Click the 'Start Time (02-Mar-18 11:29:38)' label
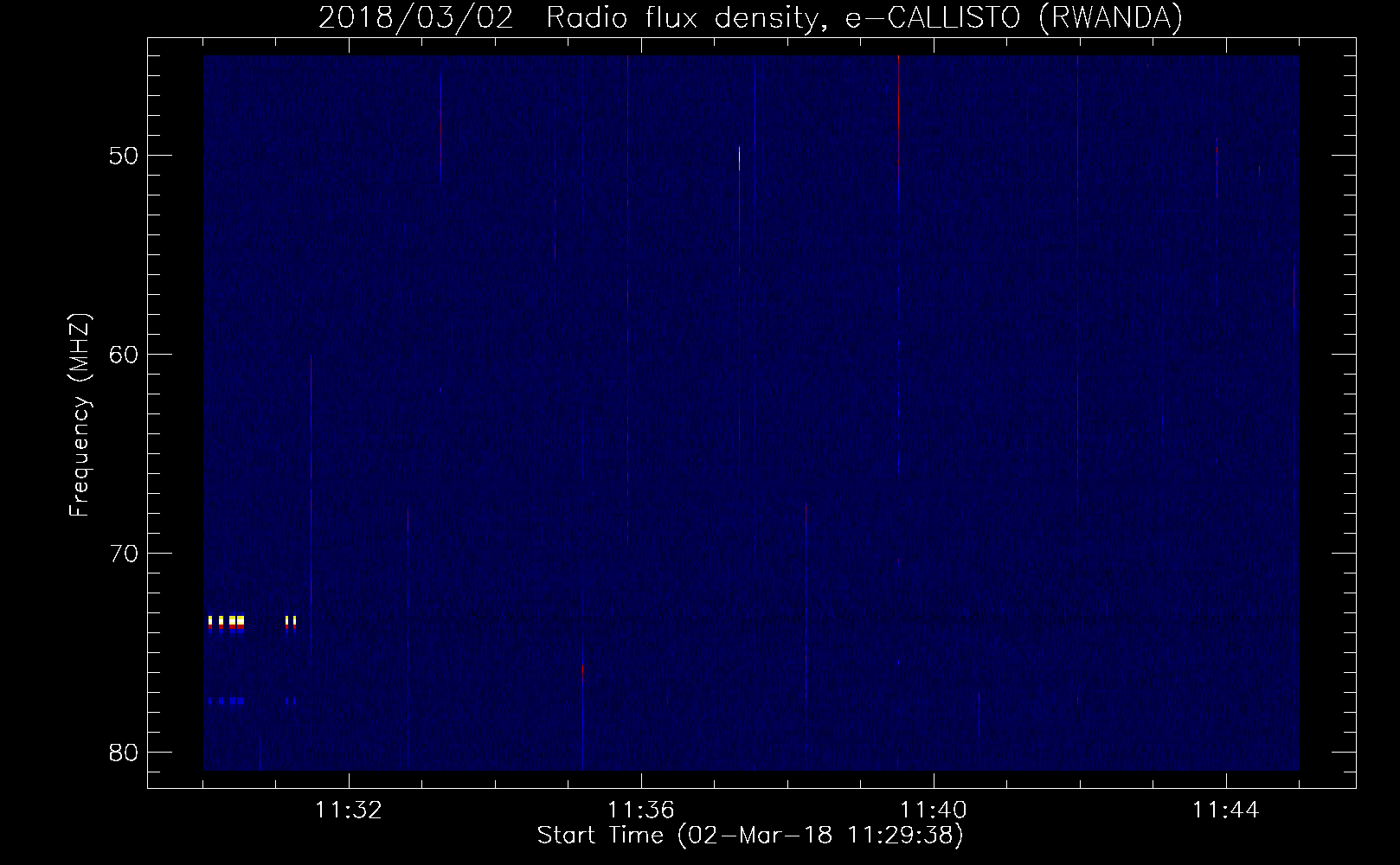This screenshot has height=865, width=1400. [x=750, y=836]
